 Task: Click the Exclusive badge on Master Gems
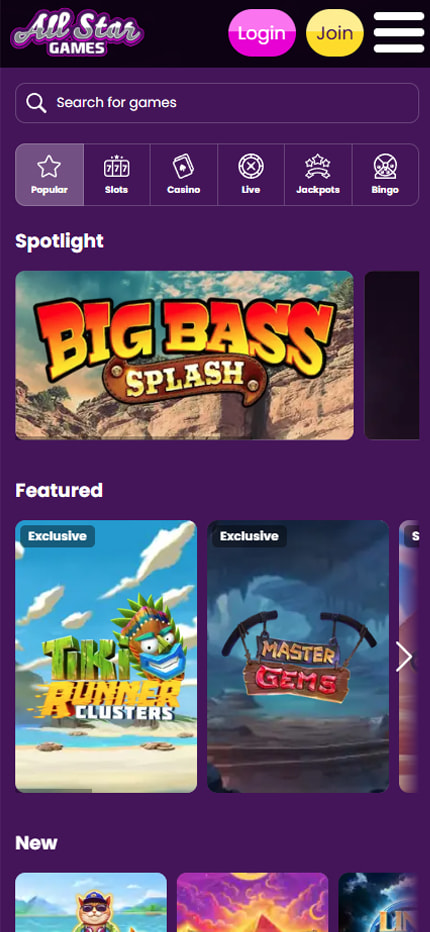click(x=249, y=536)
